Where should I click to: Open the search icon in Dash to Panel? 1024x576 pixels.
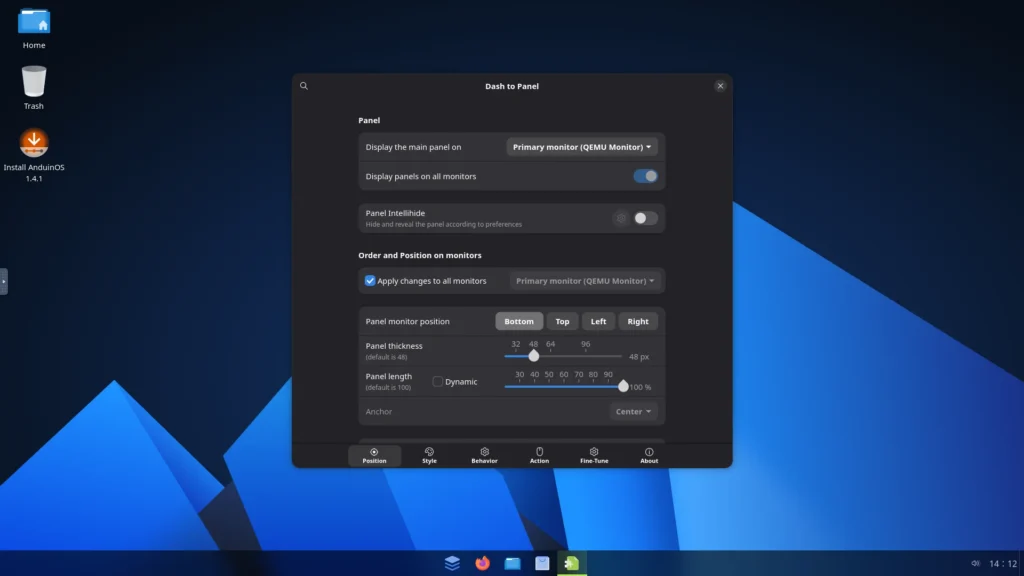(304, 86)
